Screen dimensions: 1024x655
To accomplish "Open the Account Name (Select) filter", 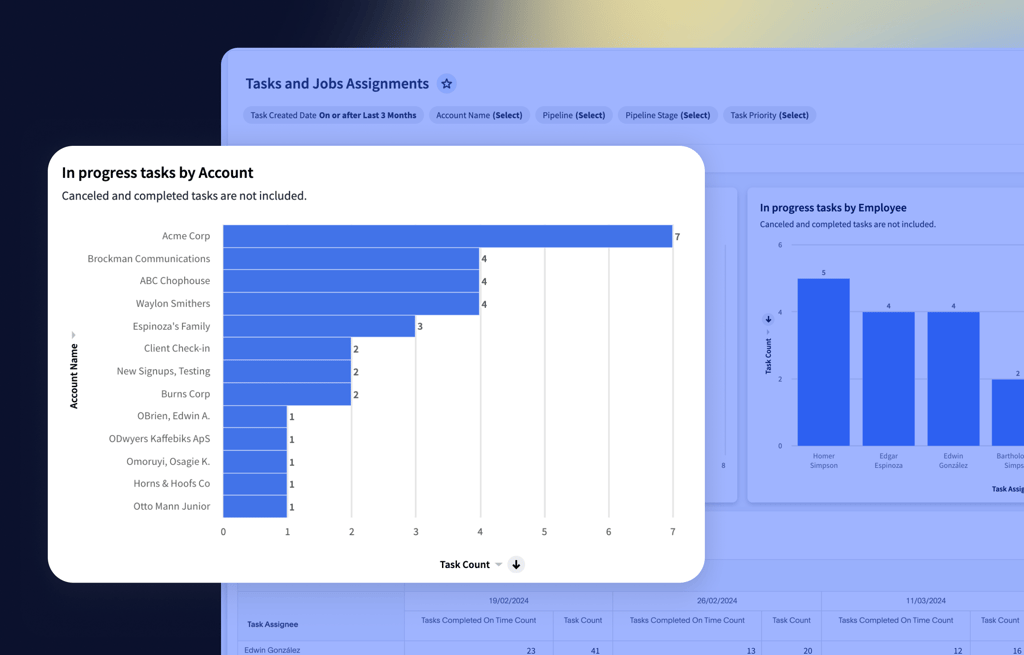I will (x=479, y=115).
